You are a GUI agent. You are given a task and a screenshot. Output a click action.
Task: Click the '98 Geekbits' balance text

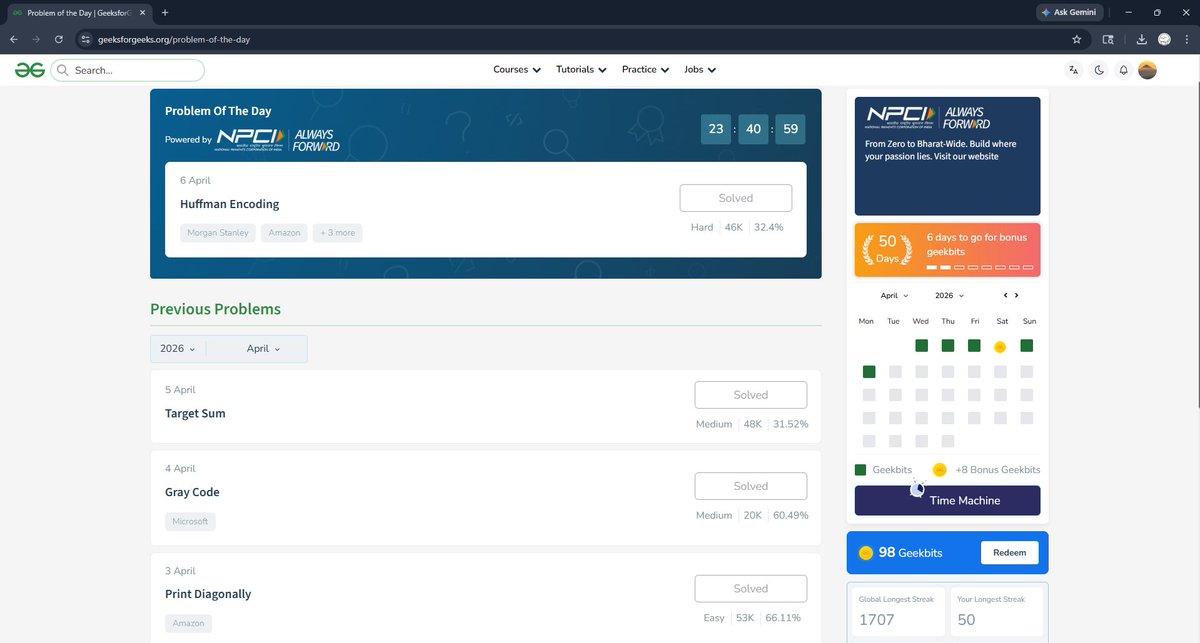(910, 553)
